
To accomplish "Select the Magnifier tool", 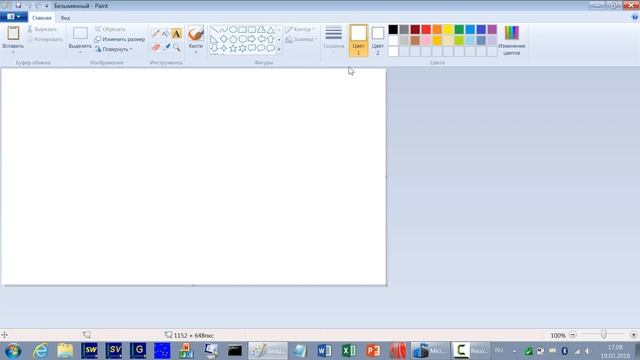I will (176, 47).
